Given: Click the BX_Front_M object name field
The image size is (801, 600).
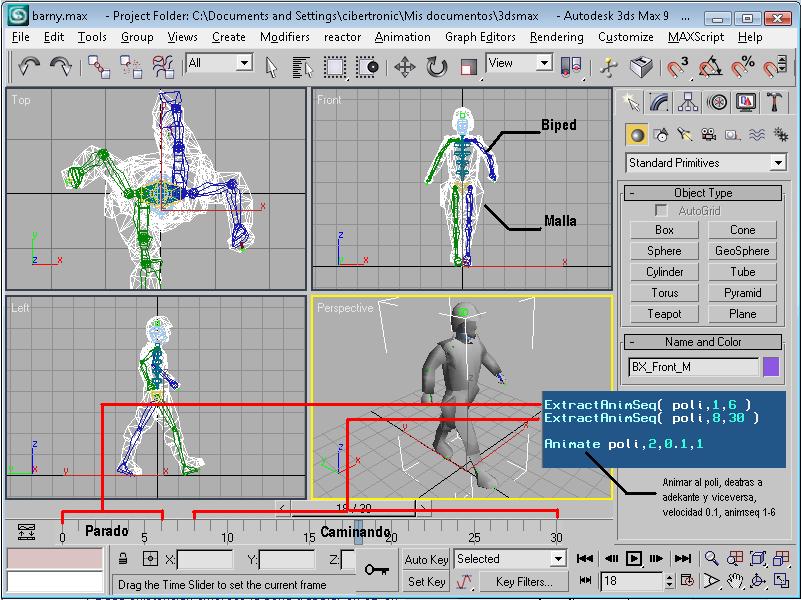Looking at the screenshot, I should [693, 367].
